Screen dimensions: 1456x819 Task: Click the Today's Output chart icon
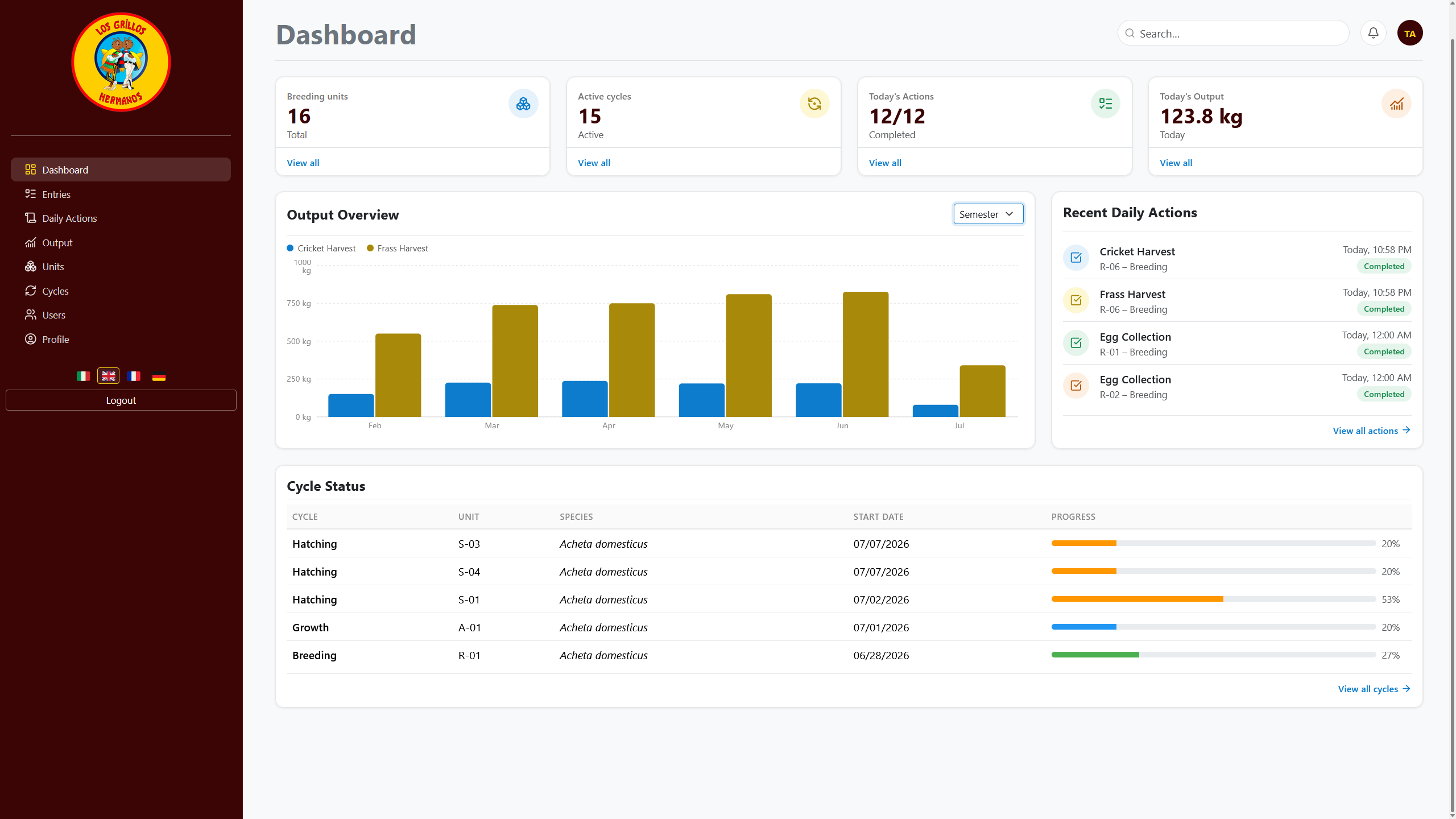[x=1397, y=104]
